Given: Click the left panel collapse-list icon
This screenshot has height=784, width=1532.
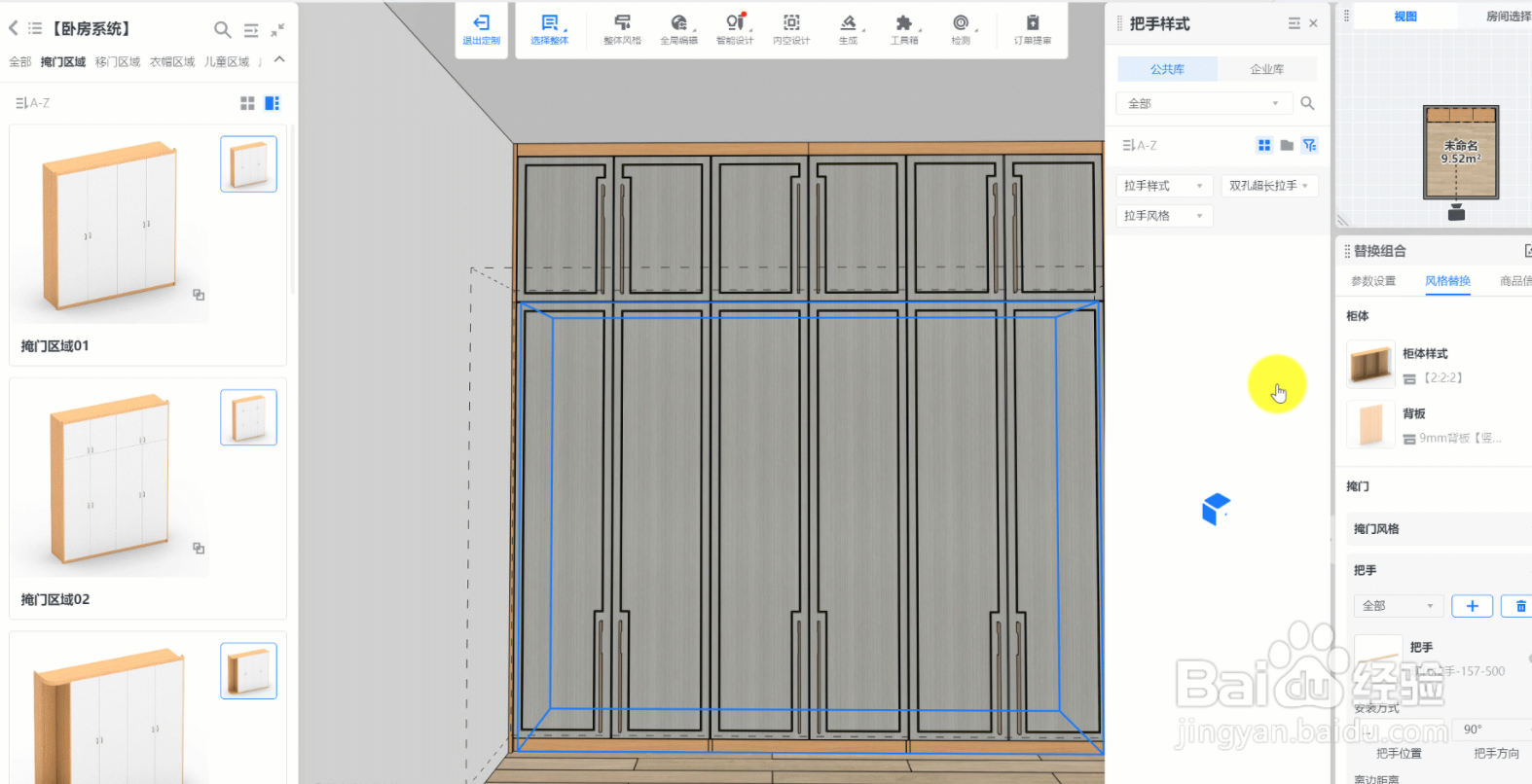Looking at the screenshot, I should [251, 30].
